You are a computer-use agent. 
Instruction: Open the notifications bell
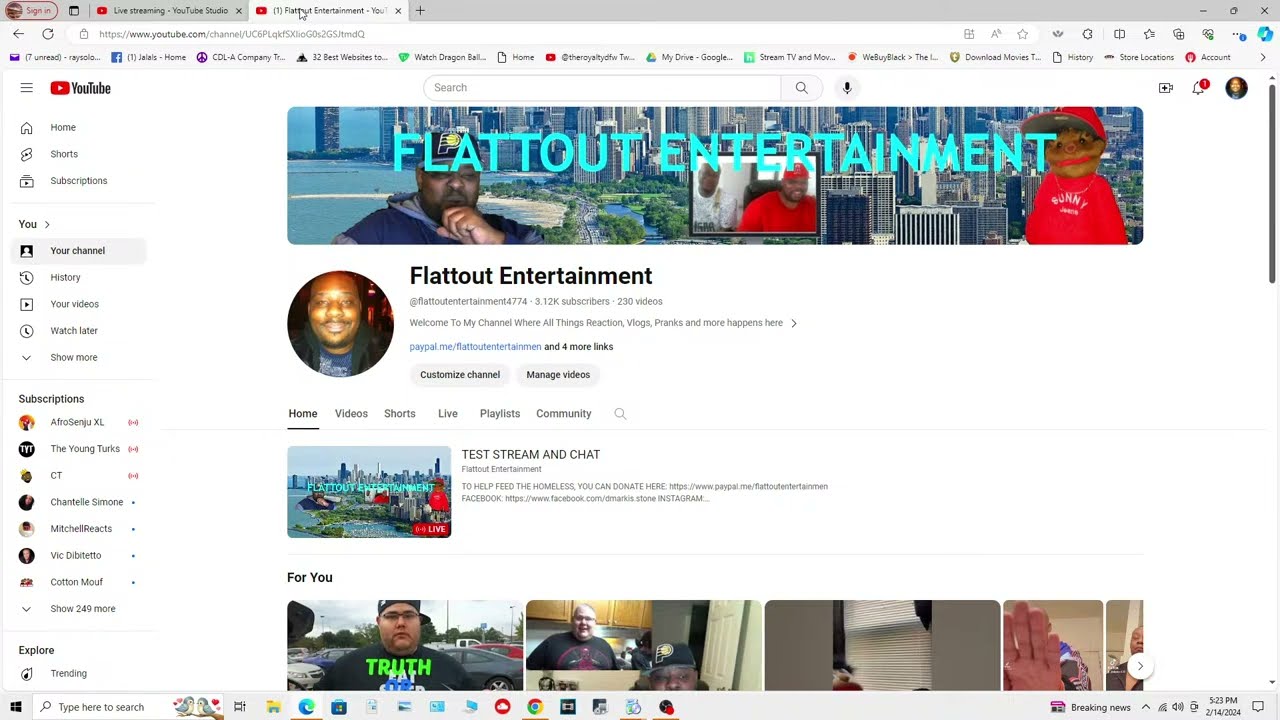coord(1199,88)
